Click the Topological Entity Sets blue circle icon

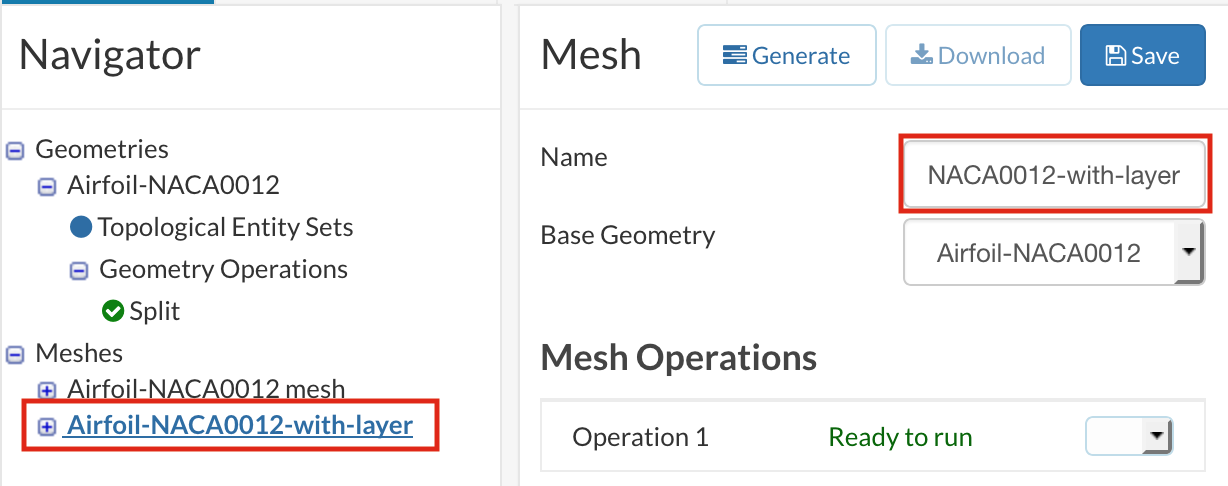(81, 228)
